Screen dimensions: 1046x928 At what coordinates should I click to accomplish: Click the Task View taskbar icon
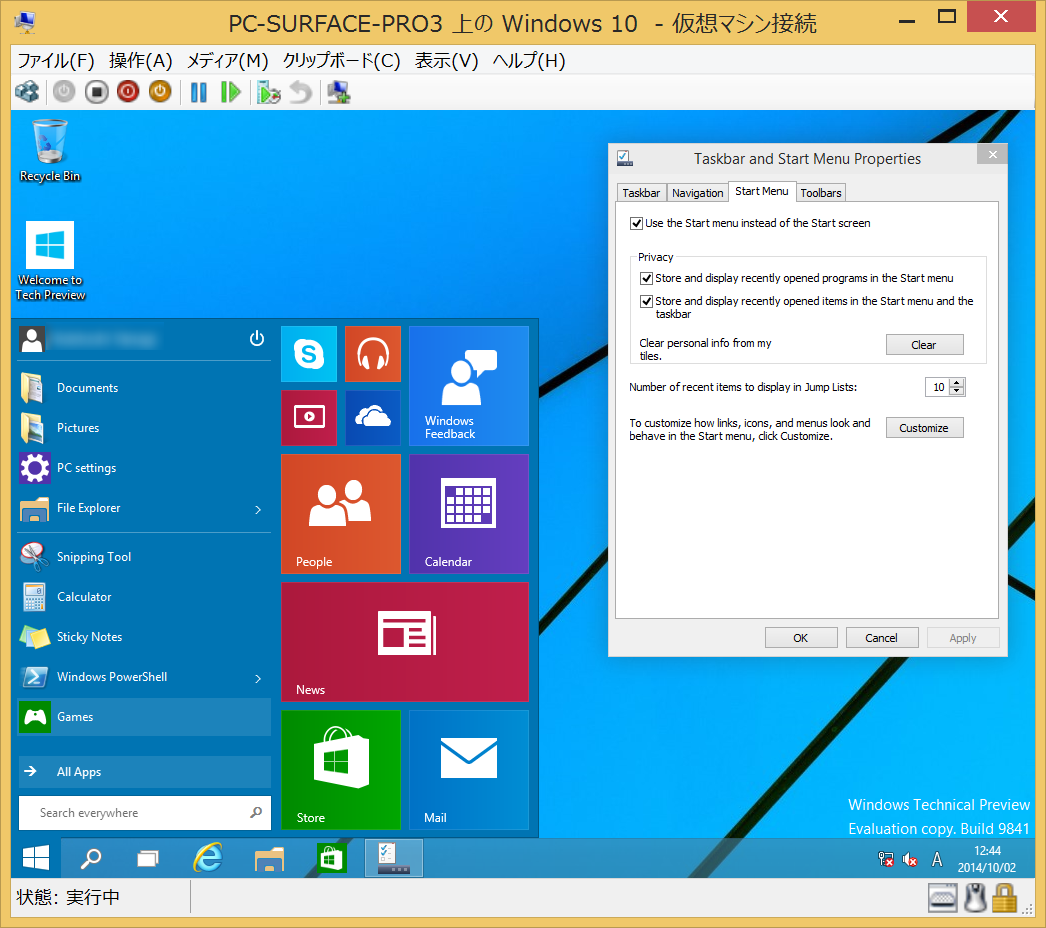tap(148, 858)
